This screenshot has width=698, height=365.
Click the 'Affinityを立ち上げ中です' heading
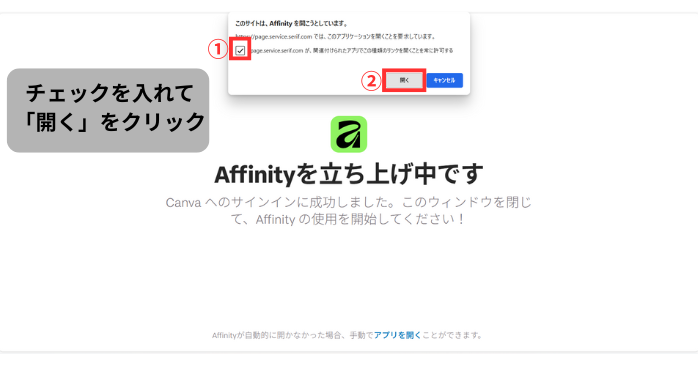[x=349, y=174]
